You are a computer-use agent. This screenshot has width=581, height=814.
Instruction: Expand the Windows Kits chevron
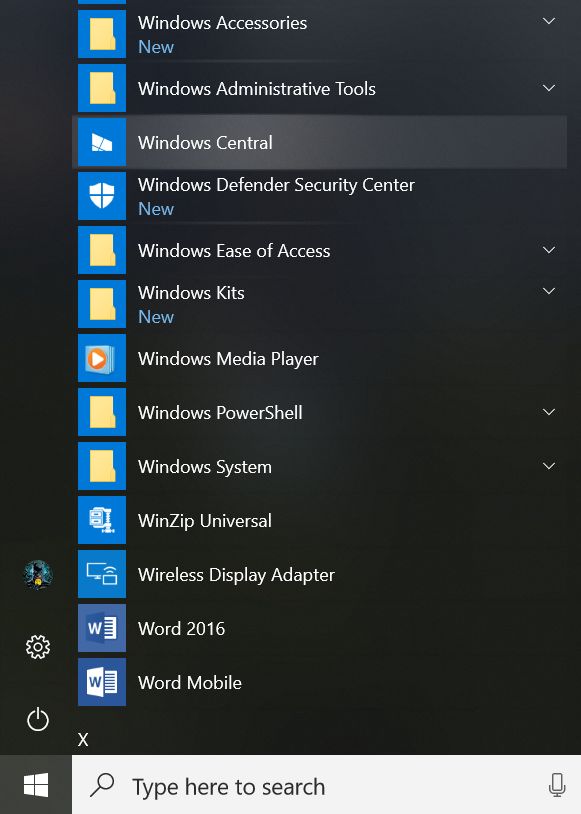tap(549, 291)
